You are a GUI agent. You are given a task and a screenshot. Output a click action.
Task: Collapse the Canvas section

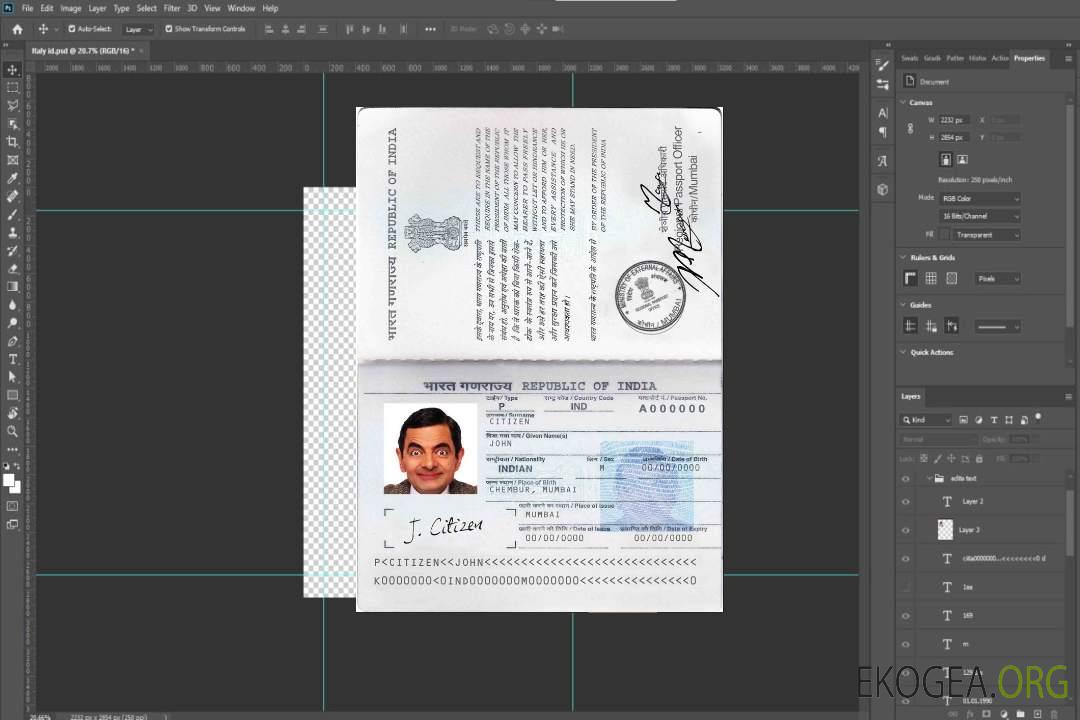pyautogui.click(x=903, y=103)
